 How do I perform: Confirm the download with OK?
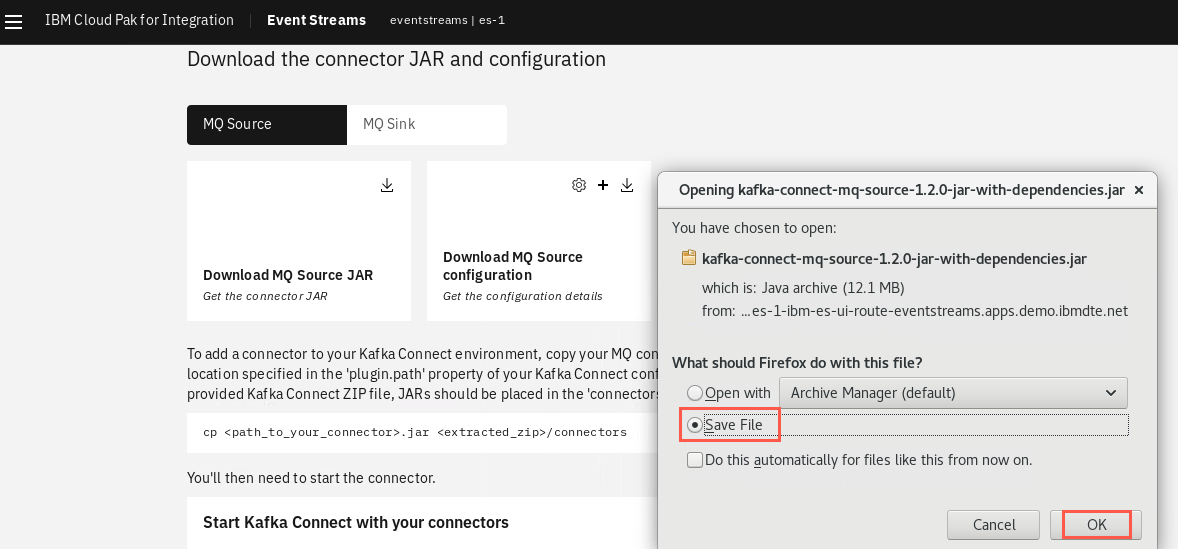1097,524
